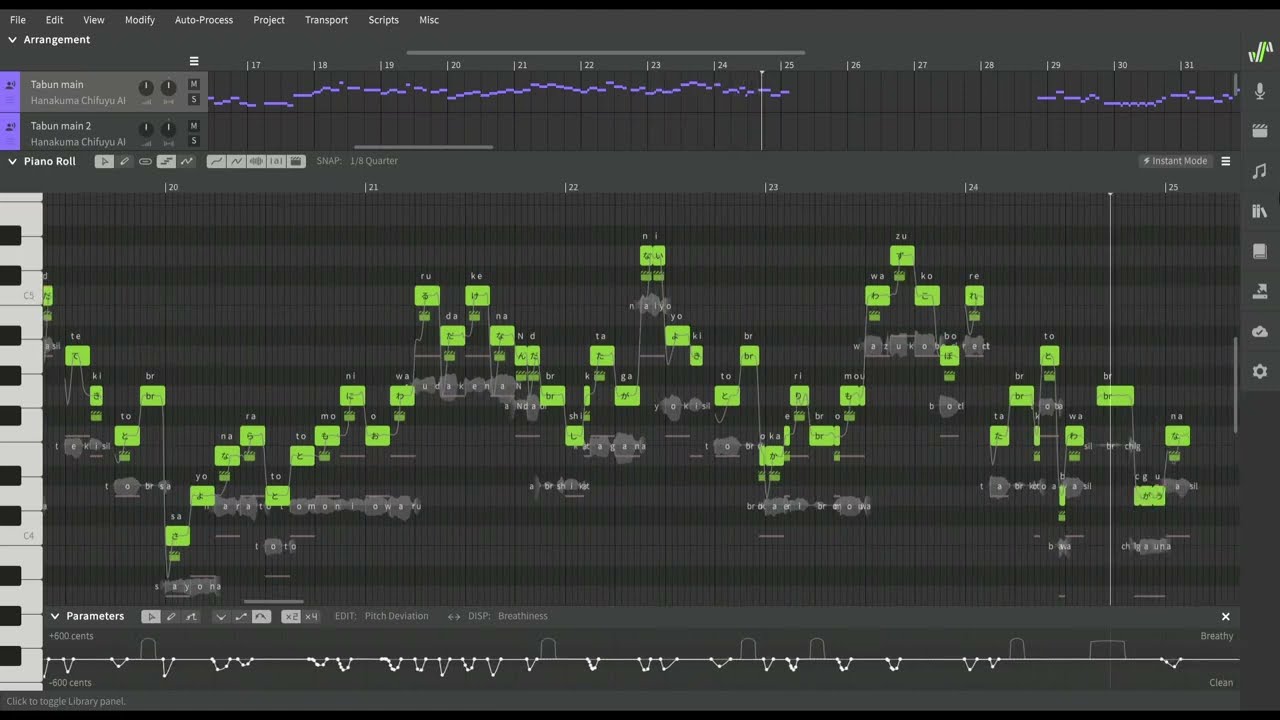Select the piano roll step-note tool
Screen dimensions: 1280x720
pyautogui.click(x=166, y=161)
